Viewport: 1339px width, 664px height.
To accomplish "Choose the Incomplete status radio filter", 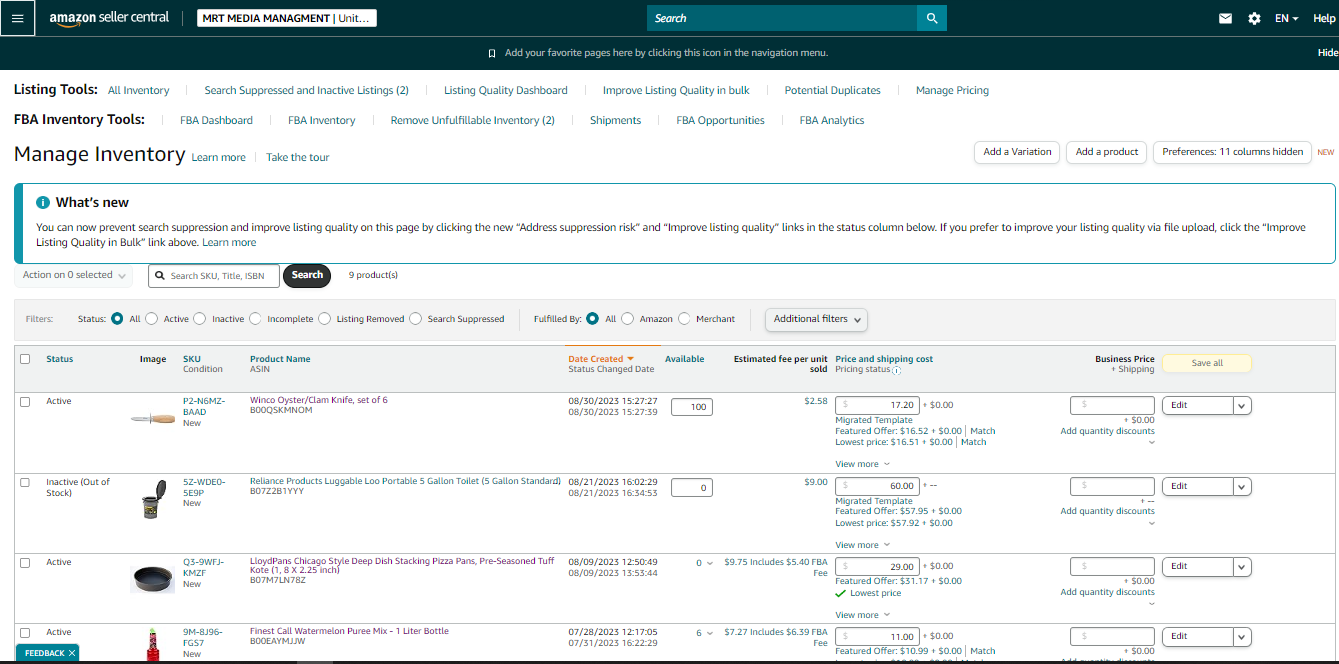I will click(255, 319).
